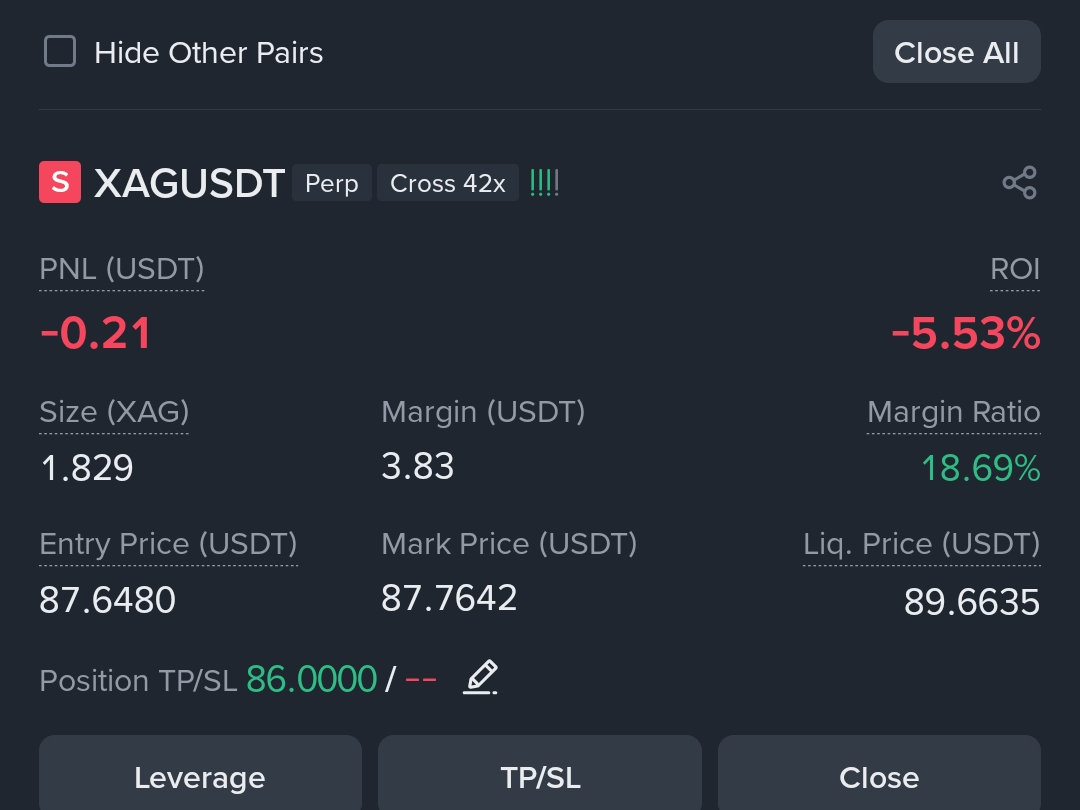
Task: Click the green ADL indicator bars
Action: (x=544, y=183)
